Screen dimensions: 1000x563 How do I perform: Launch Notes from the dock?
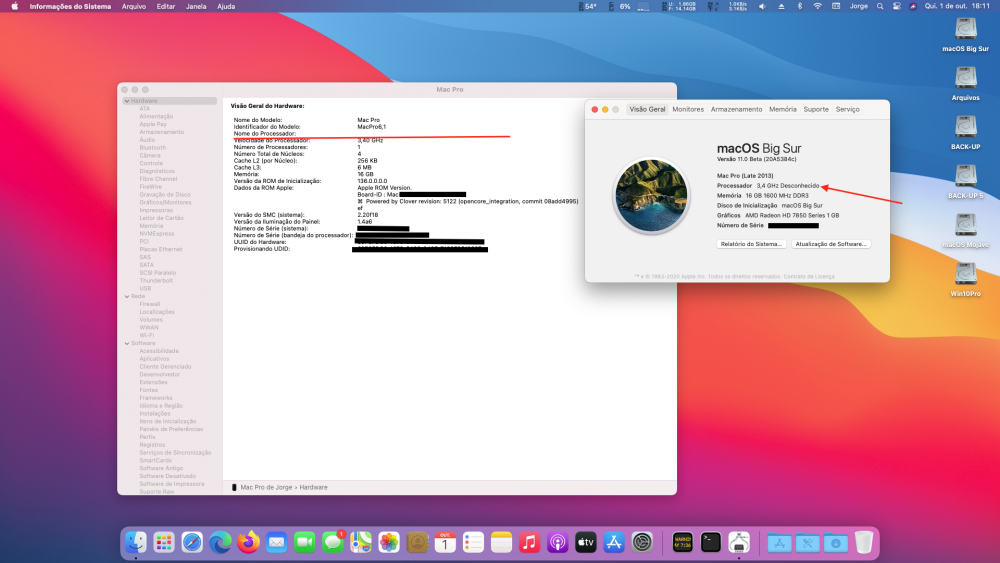point(501,543)
